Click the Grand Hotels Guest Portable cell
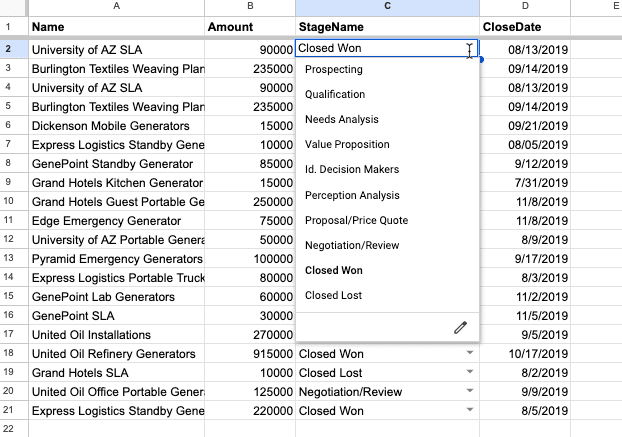622x437 pixels. click(x=116, y=202)
